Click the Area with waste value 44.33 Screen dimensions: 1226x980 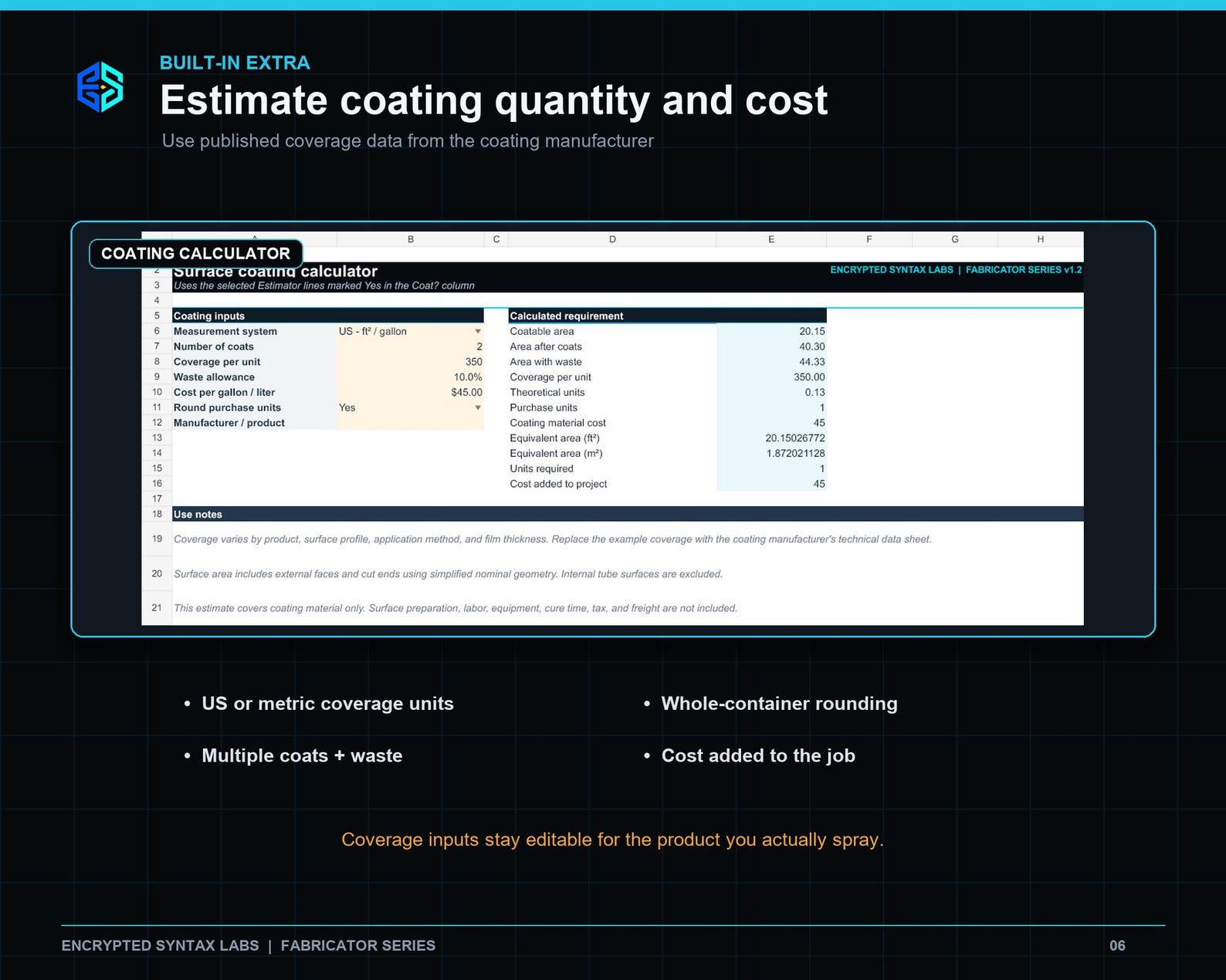click(x=771, y=362)
